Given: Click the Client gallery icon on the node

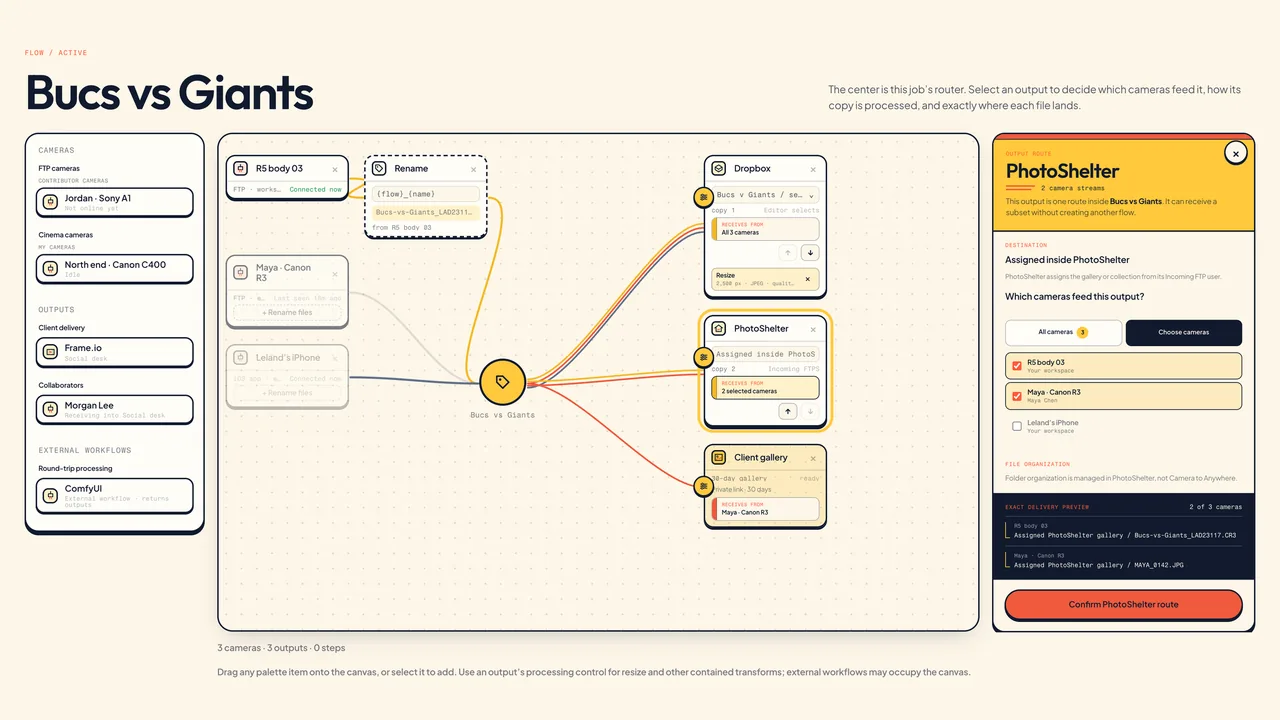Looking at the screenshot, I should (718, 458).
